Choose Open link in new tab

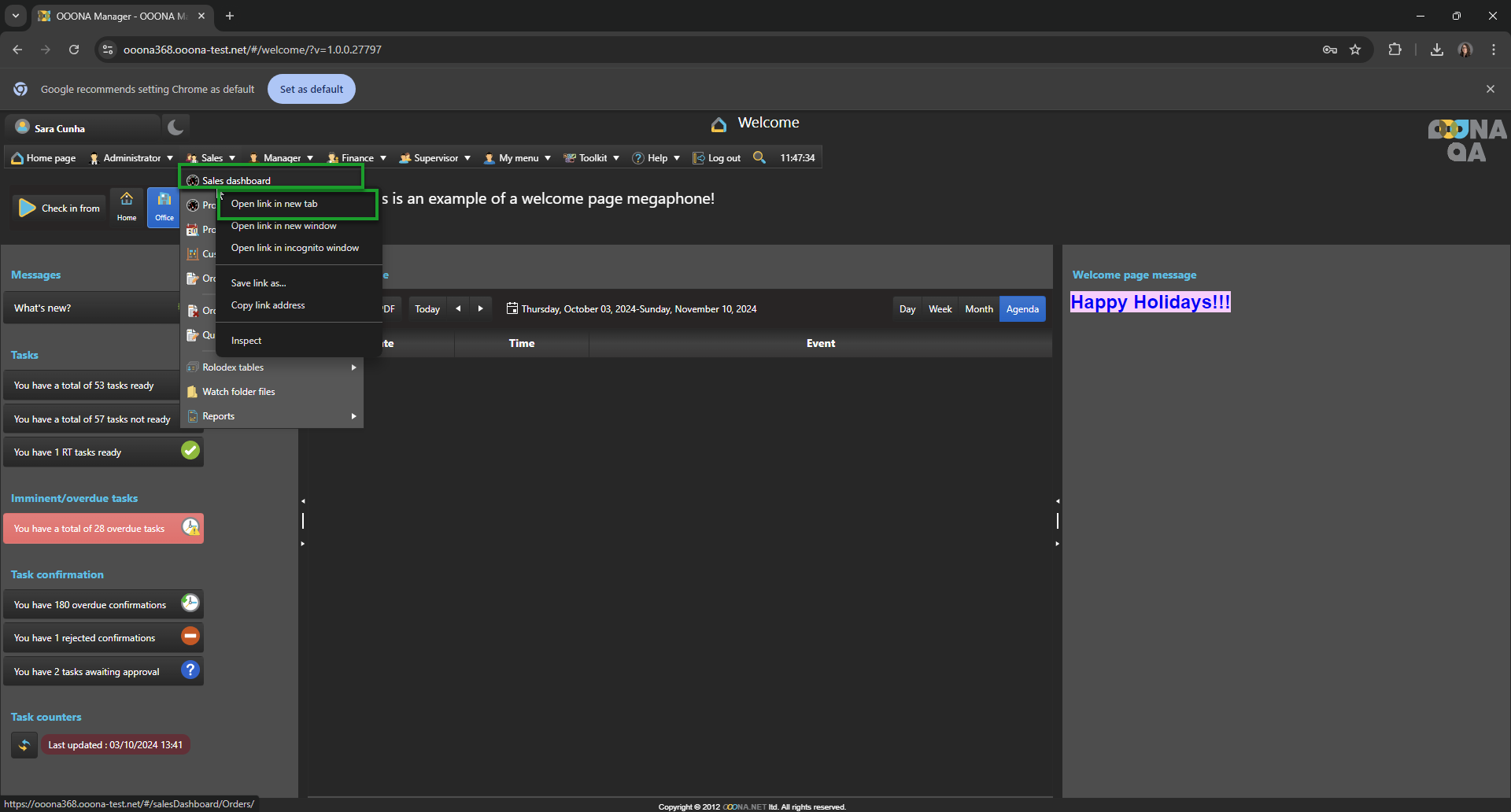(x=275, y=204)
